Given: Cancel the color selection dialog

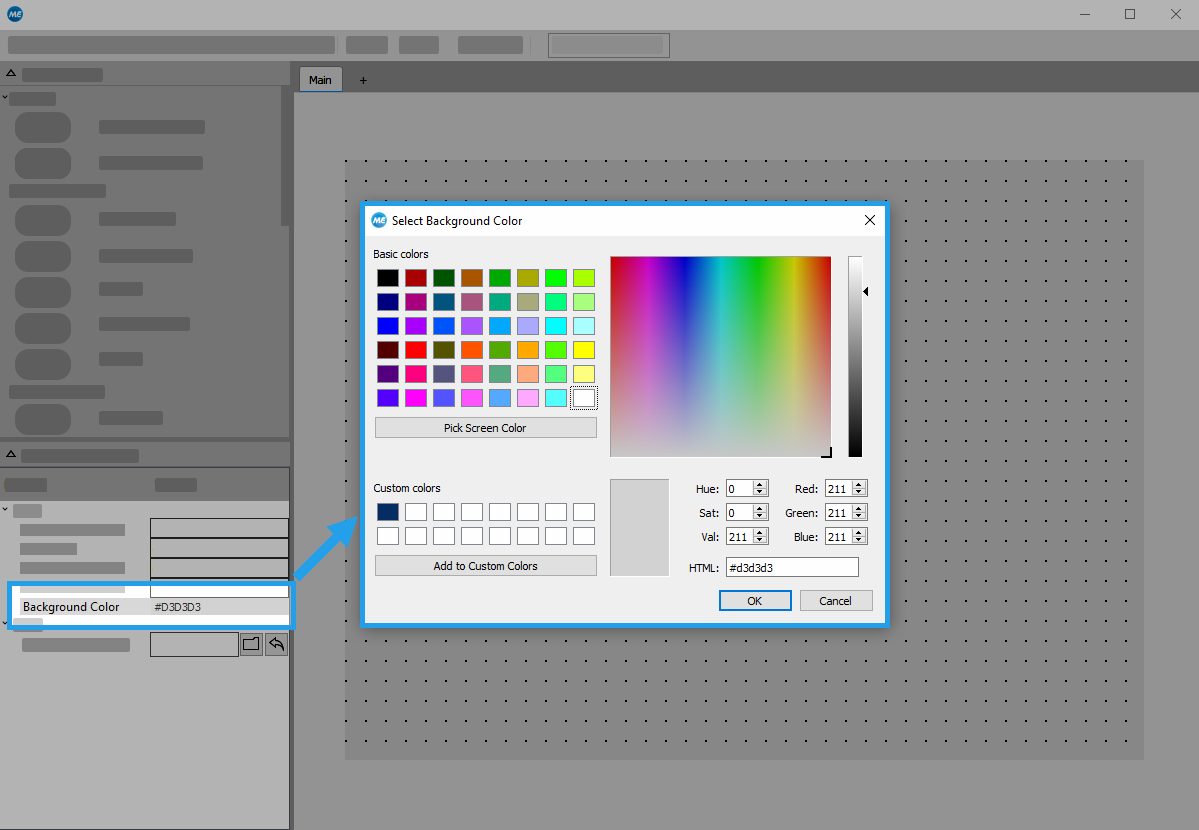Looking at the screenshot, I should pos(835,600).
